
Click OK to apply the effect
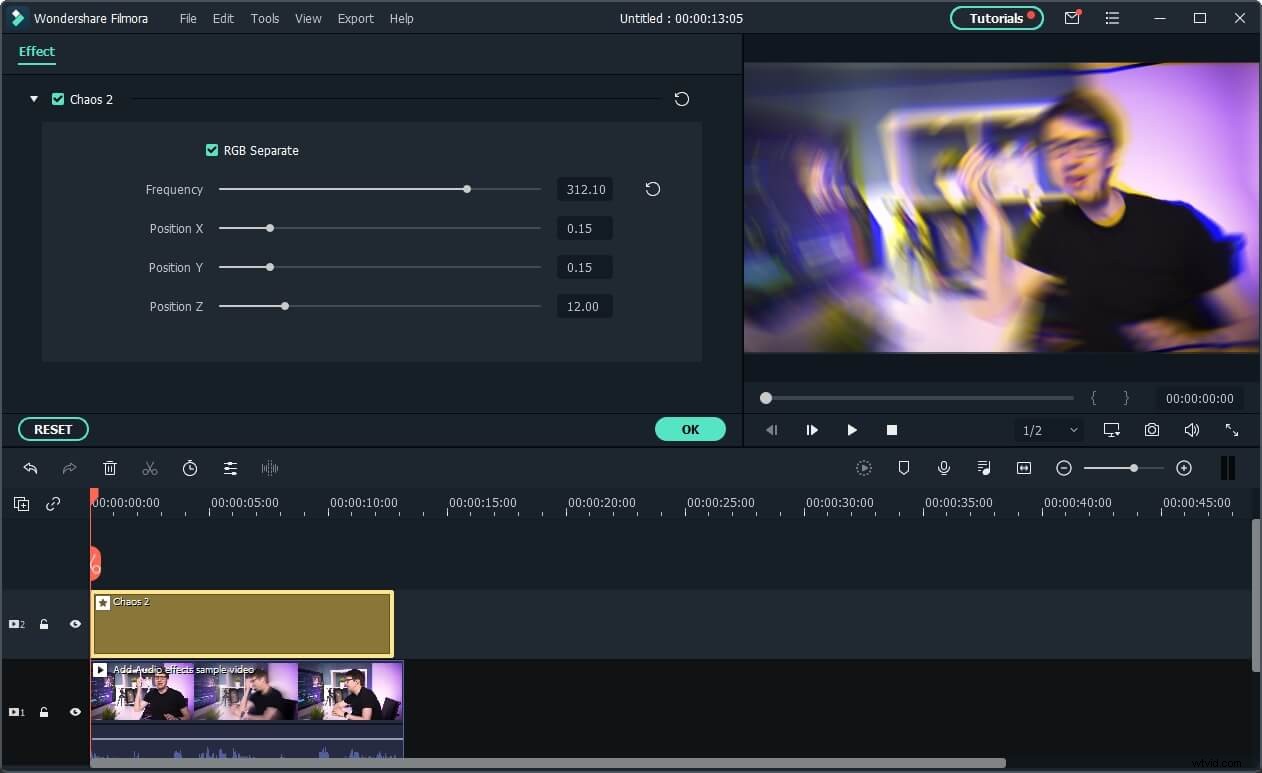click(x=690, y=428)
